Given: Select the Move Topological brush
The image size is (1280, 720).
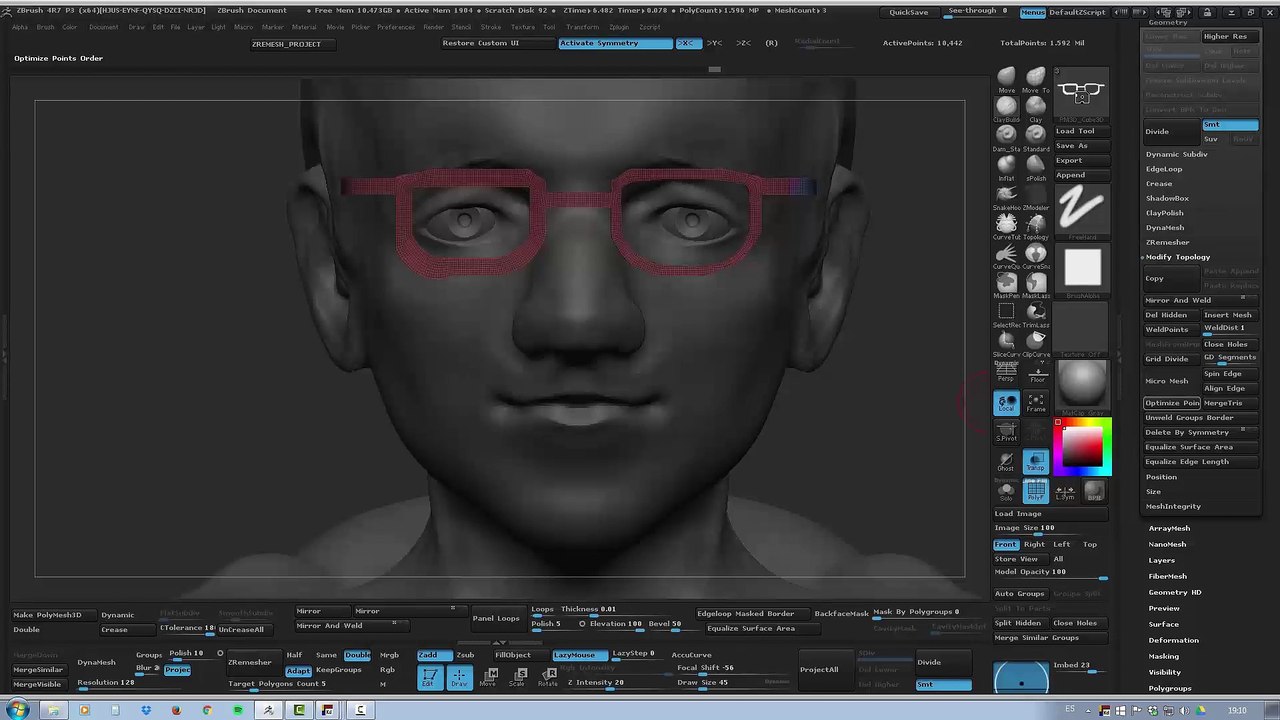Looking at the screenshot, I should point(1036,80).
